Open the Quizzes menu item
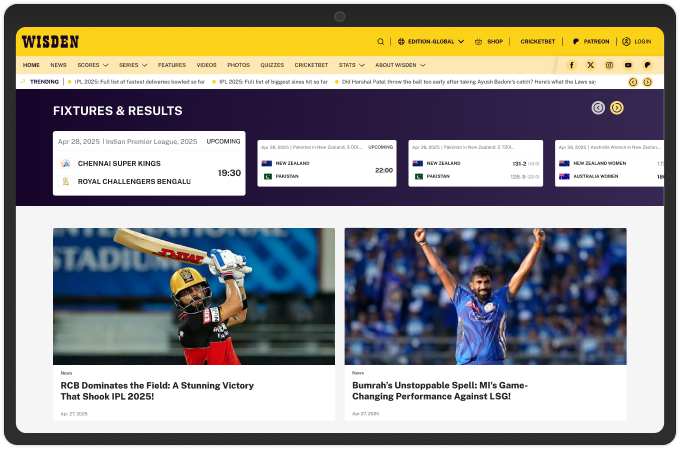The image size is (680, 449). [272, 65]
